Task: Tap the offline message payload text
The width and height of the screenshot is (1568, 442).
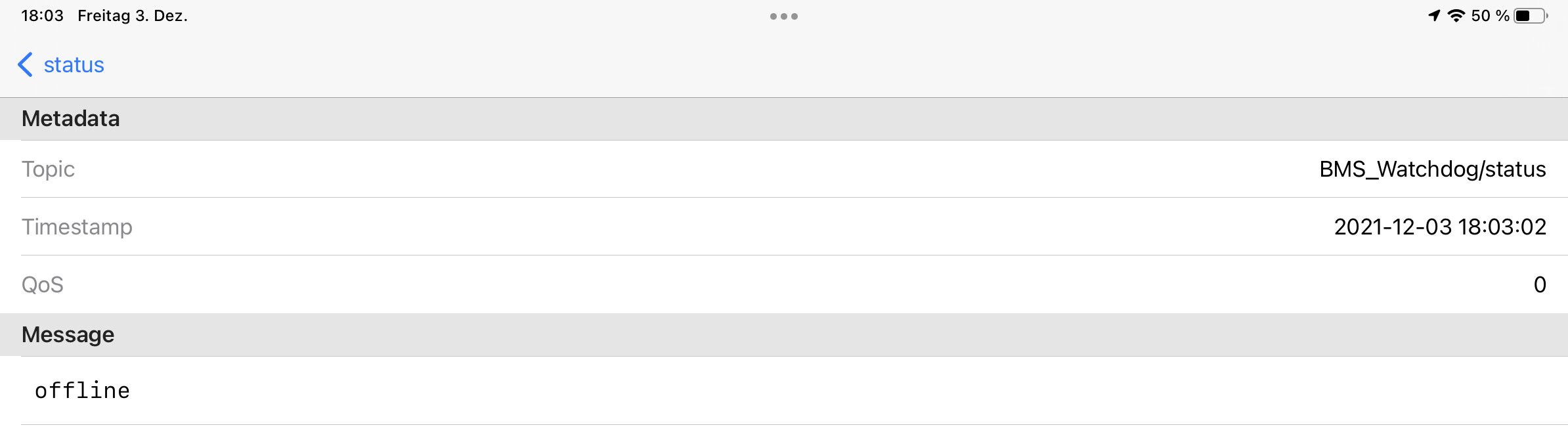Action: click(82, 391)
